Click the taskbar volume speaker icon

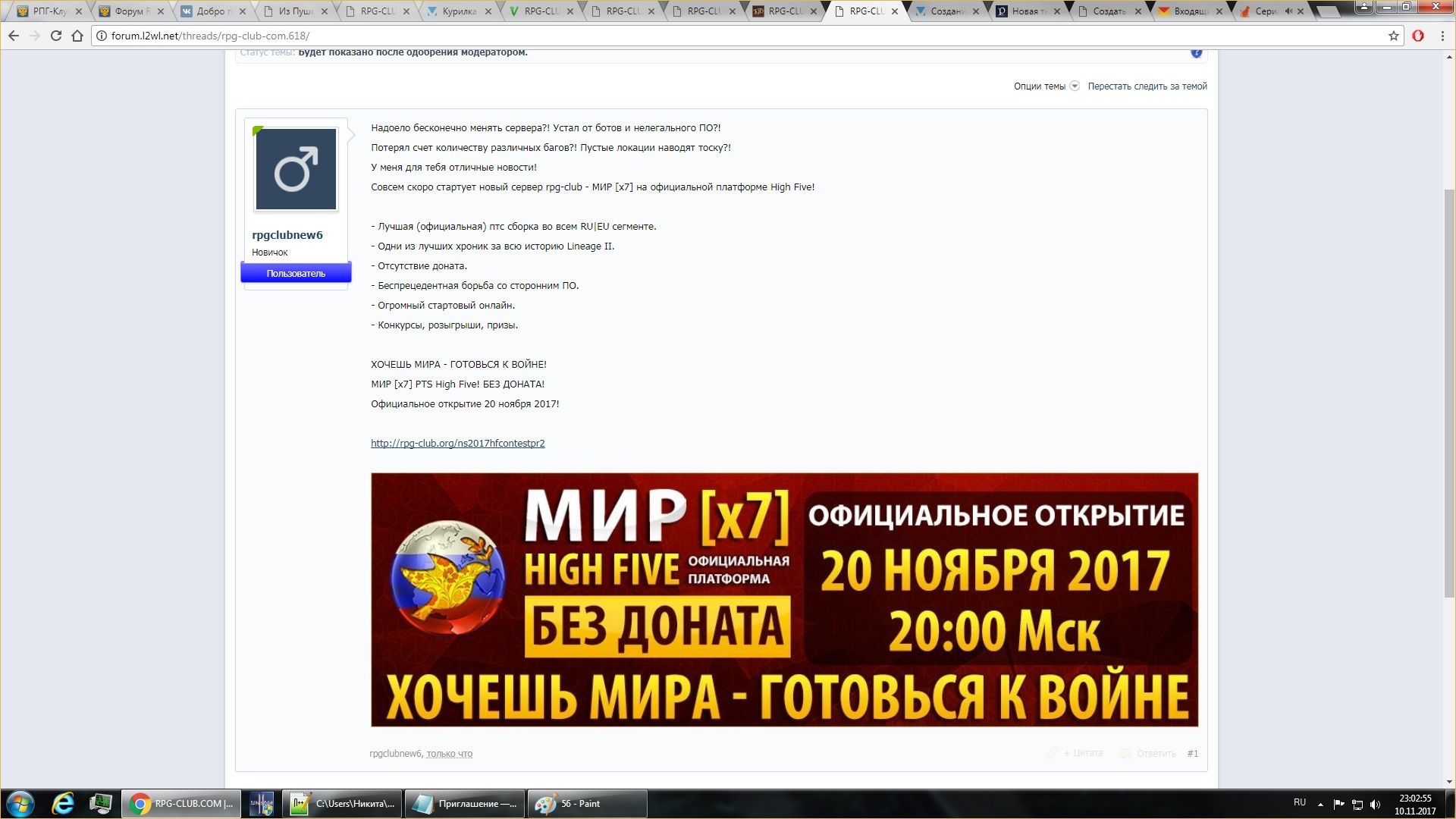click(1376, 804)
